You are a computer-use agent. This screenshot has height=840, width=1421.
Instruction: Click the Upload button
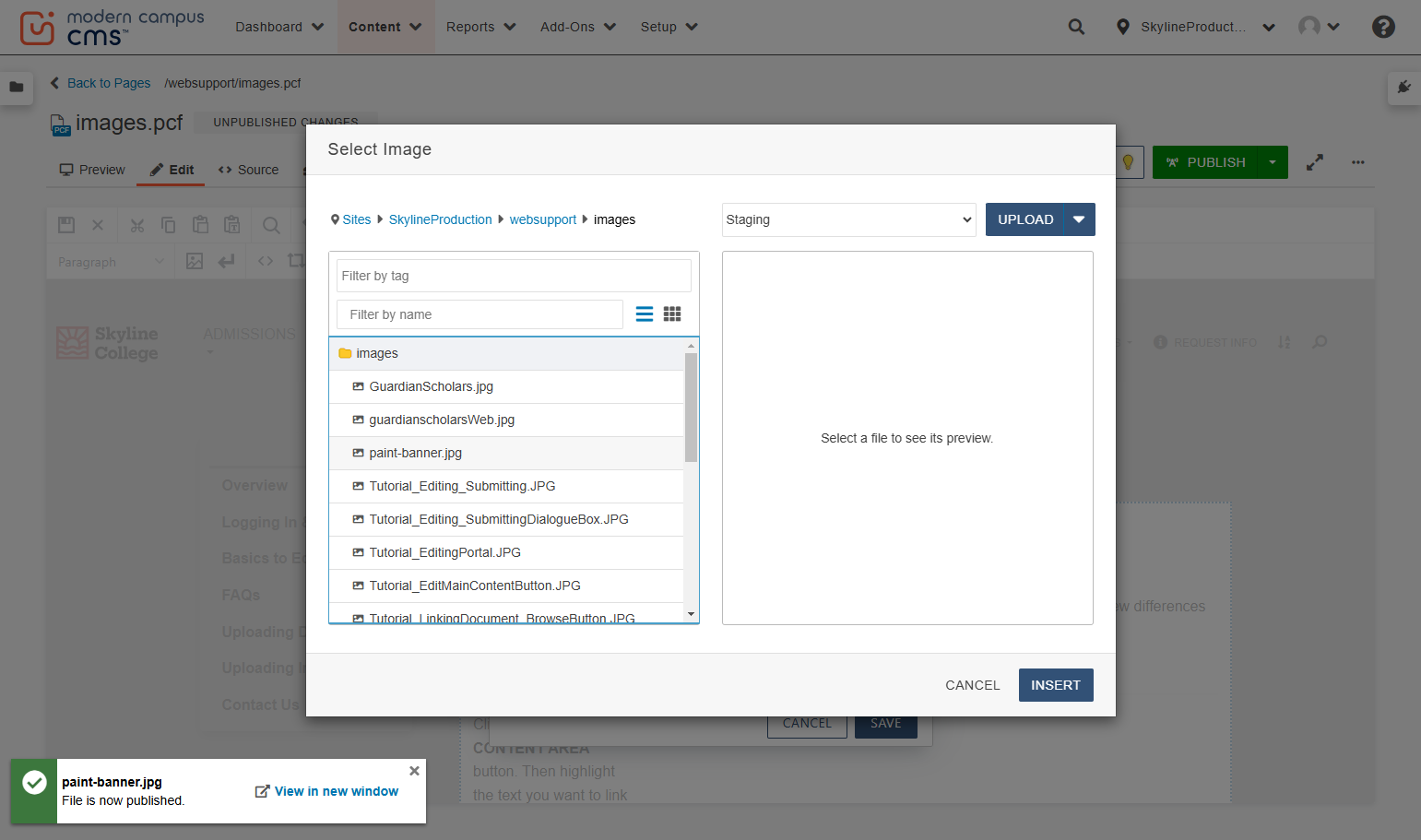tap(1025, 219)
